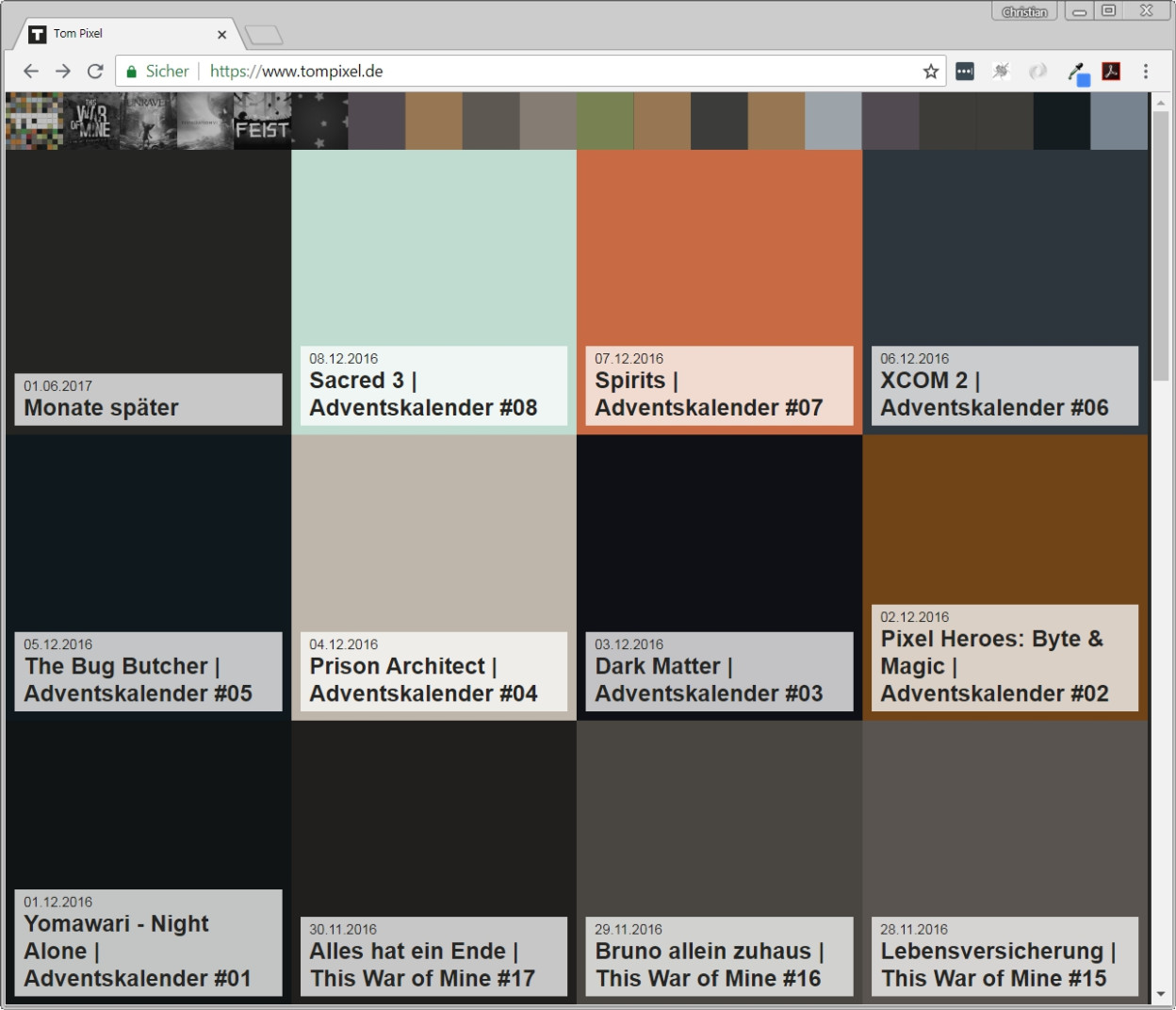Close the Tom Pixel tab

click(x=221, y=34)
